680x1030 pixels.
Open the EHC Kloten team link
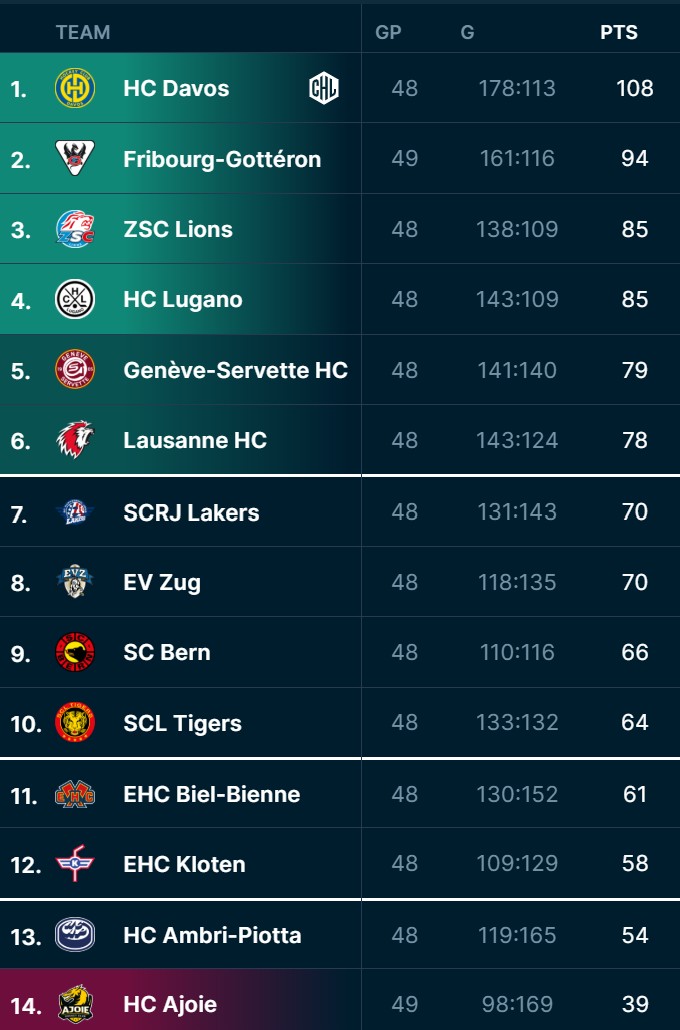(184, 864)
